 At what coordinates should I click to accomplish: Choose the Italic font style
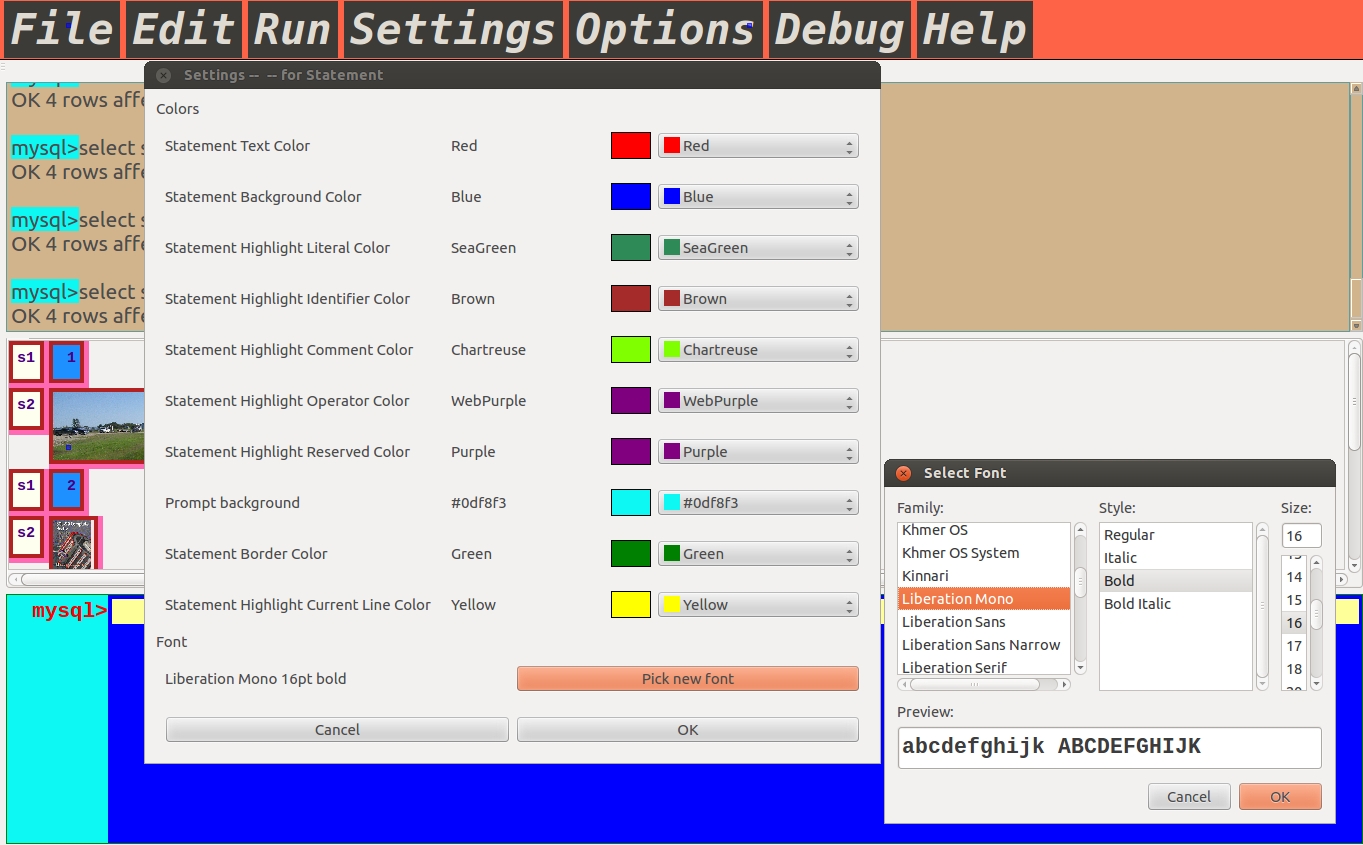tap(1176, 558)
